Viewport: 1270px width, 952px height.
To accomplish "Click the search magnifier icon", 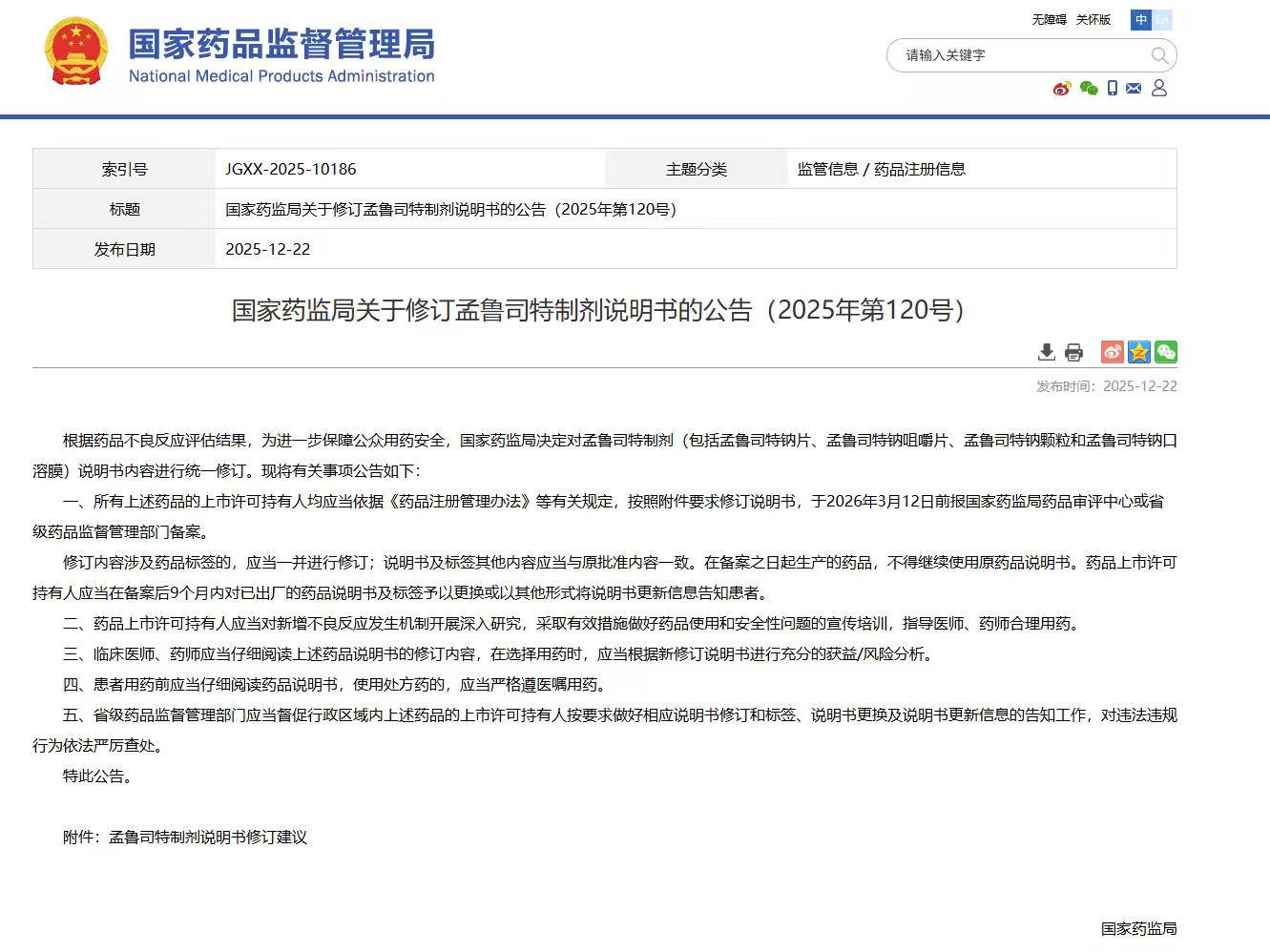I will 1159,55.
